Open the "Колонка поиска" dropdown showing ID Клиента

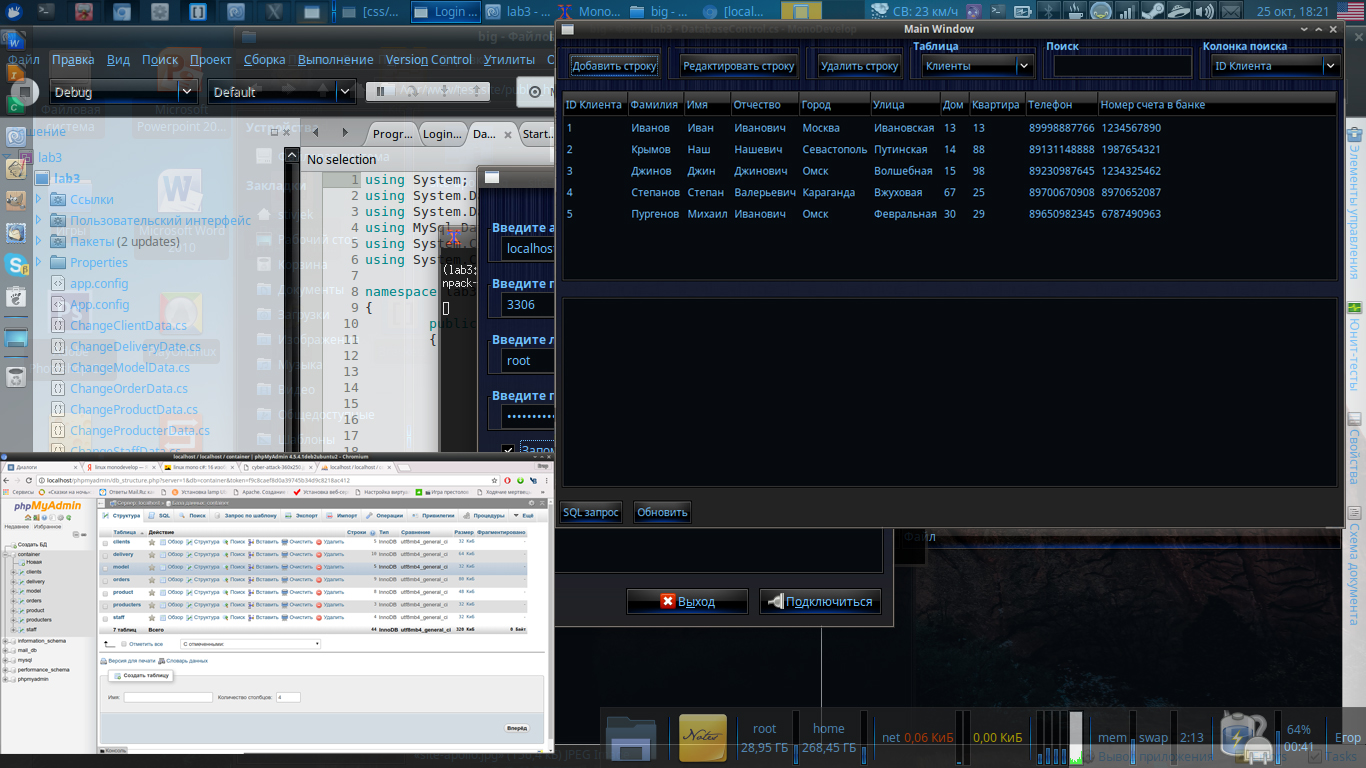pyautogui.click(x=1274, y=66)
